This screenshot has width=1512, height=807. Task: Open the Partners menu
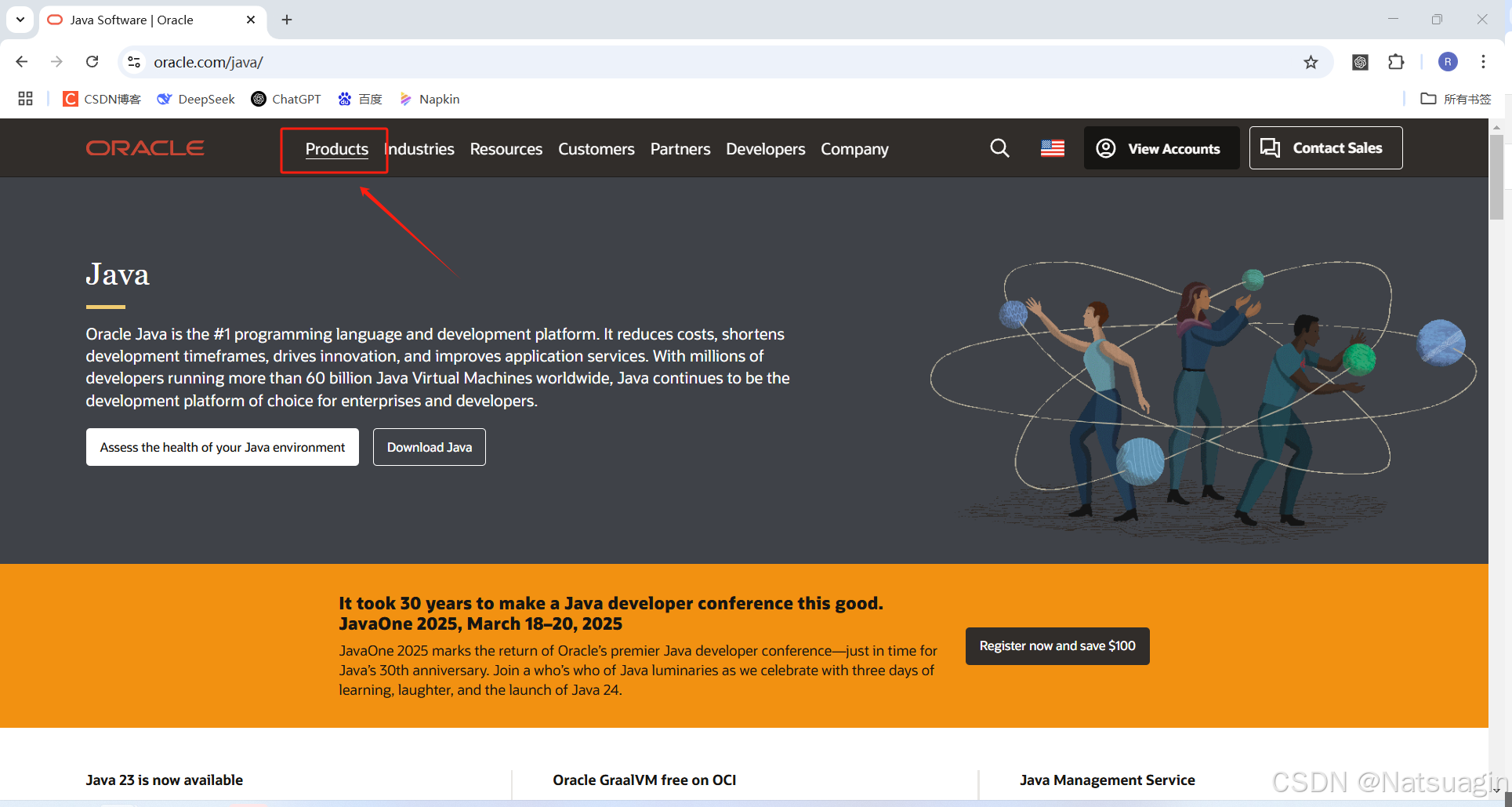680,149
